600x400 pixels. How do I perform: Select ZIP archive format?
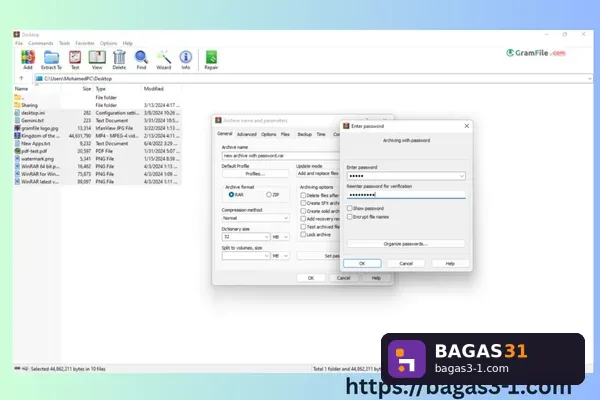click(x=269, y=195)
